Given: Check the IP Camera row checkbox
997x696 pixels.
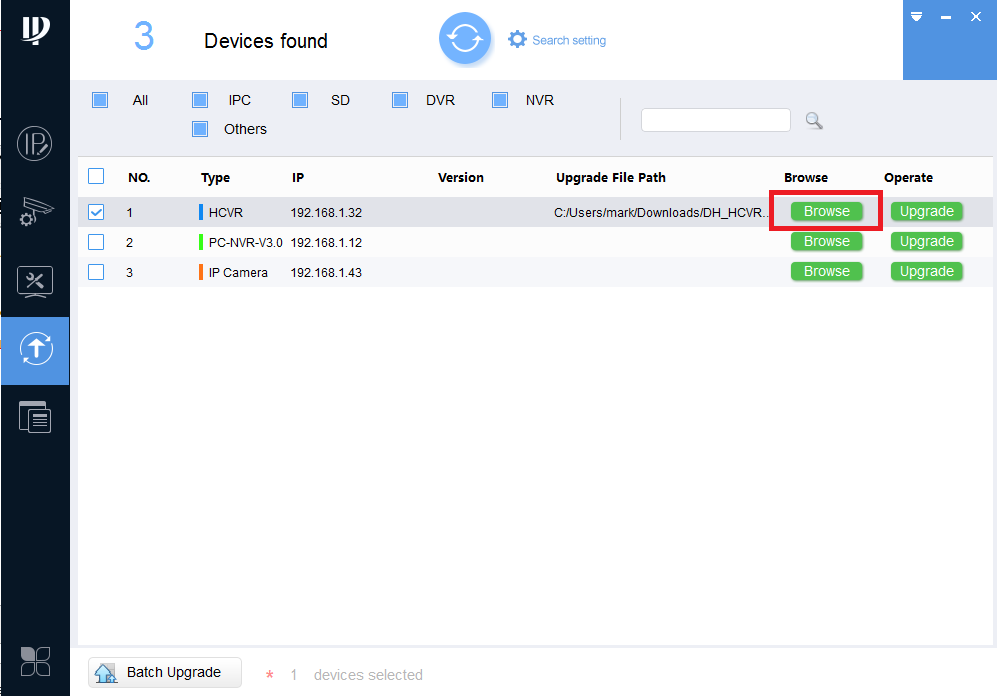Looking at the screenshot, I should [x=96, y=272].
